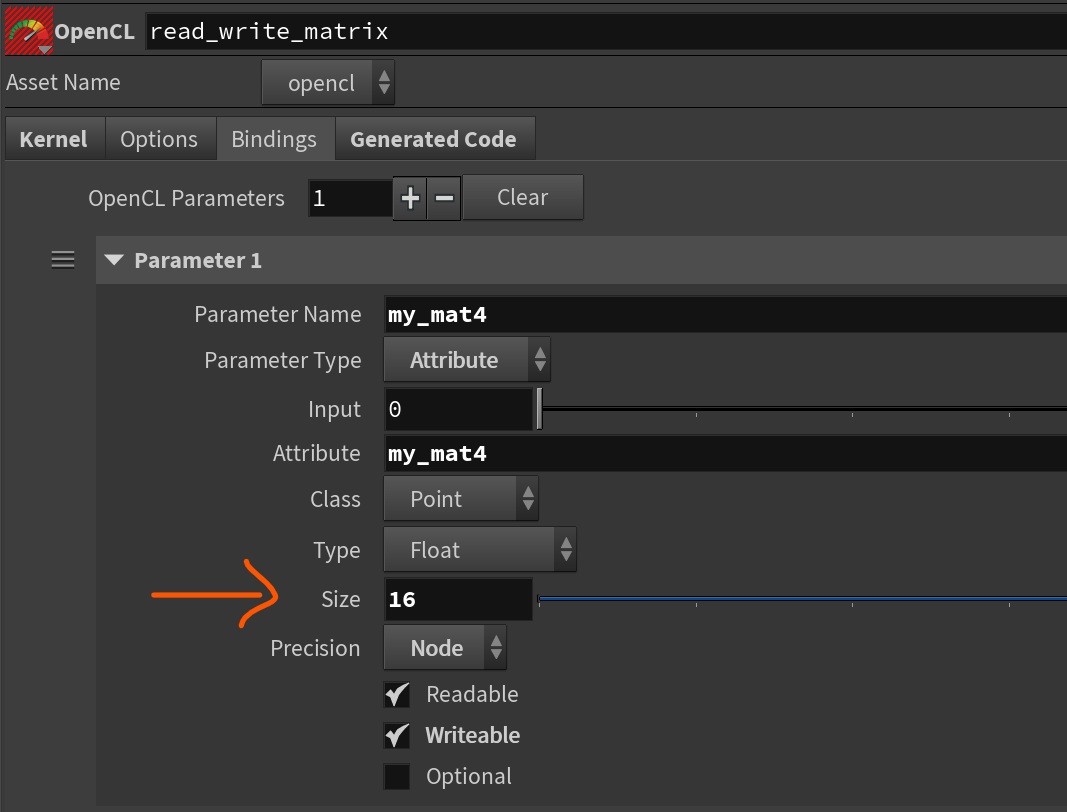Switch to the Options tab
Screen dimensions: 1067x812
click(159, 139)
